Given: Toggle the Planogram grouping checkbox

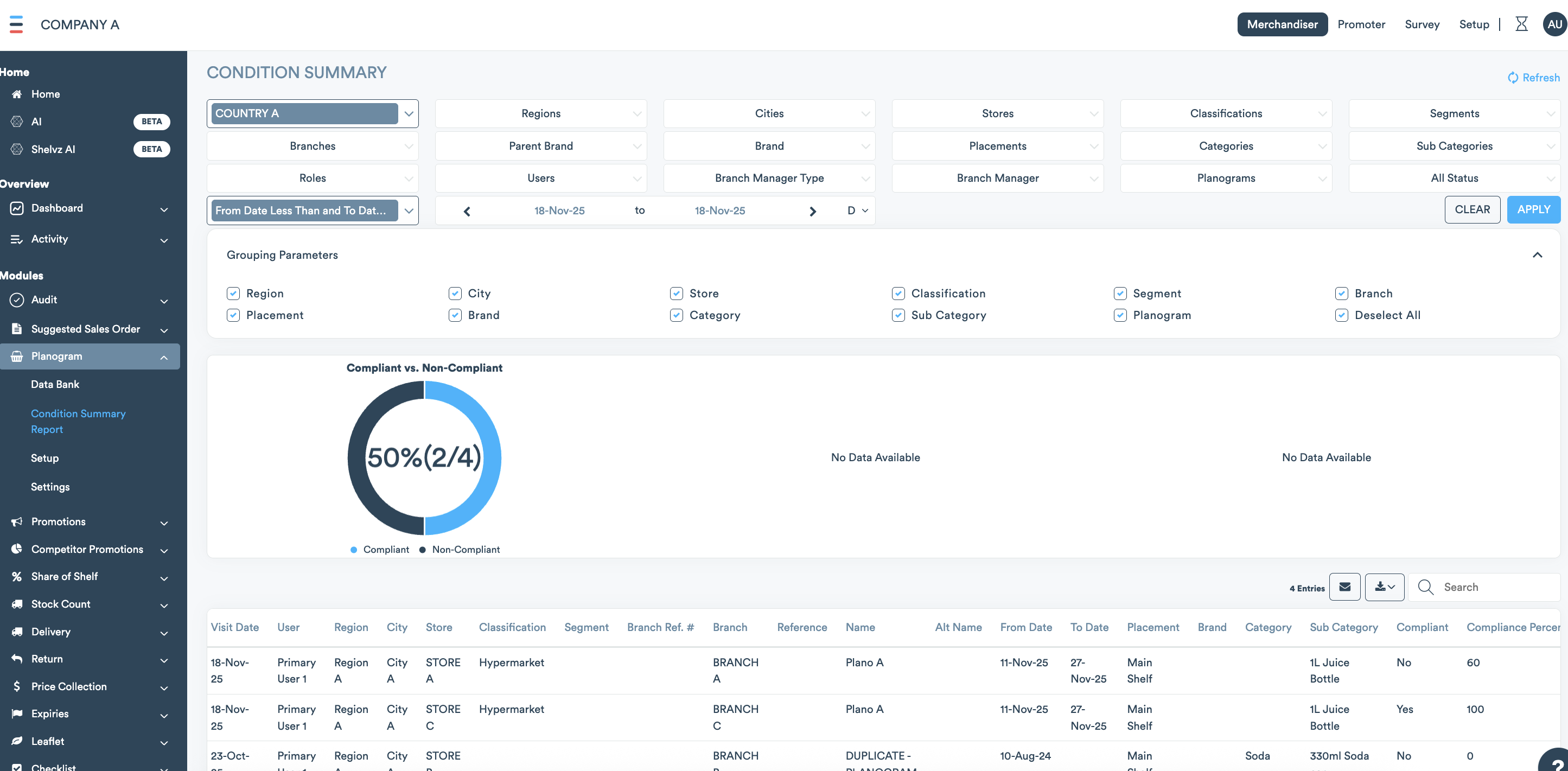Looking at the screenshot, I should click(1120, 315).
